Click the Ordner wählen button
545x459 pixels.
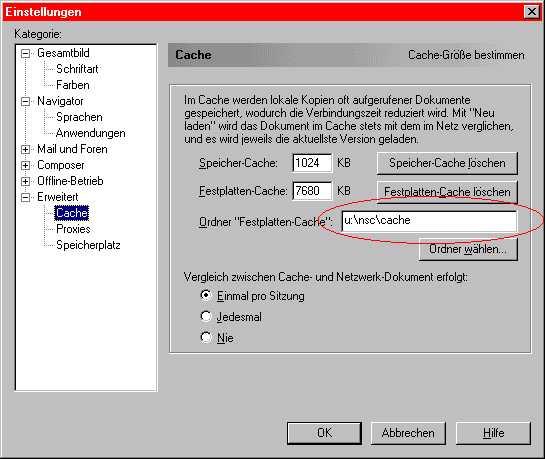(468, 249)
